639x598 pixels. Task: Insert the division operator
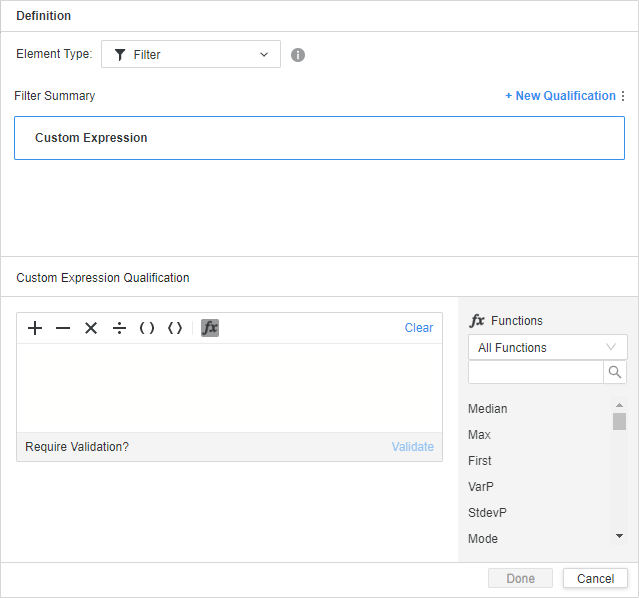119,328
